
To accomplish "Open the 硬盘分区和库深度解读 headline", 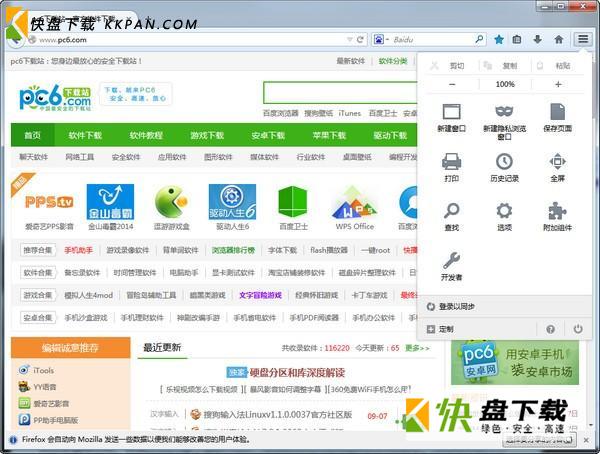I will point(297,372).
